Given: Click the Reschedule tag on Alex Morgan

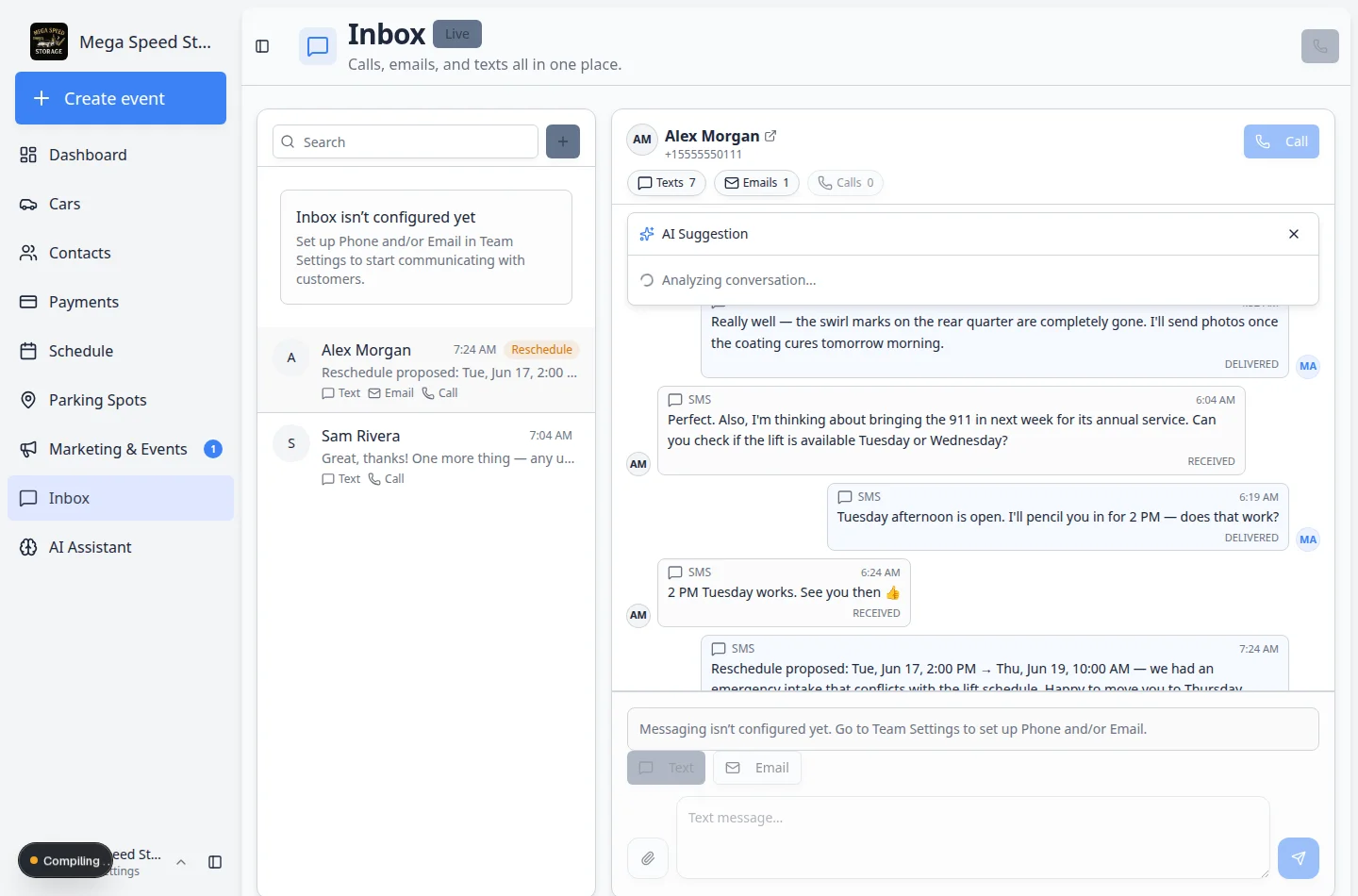Looking at the screenshot, I should point(541,350).
